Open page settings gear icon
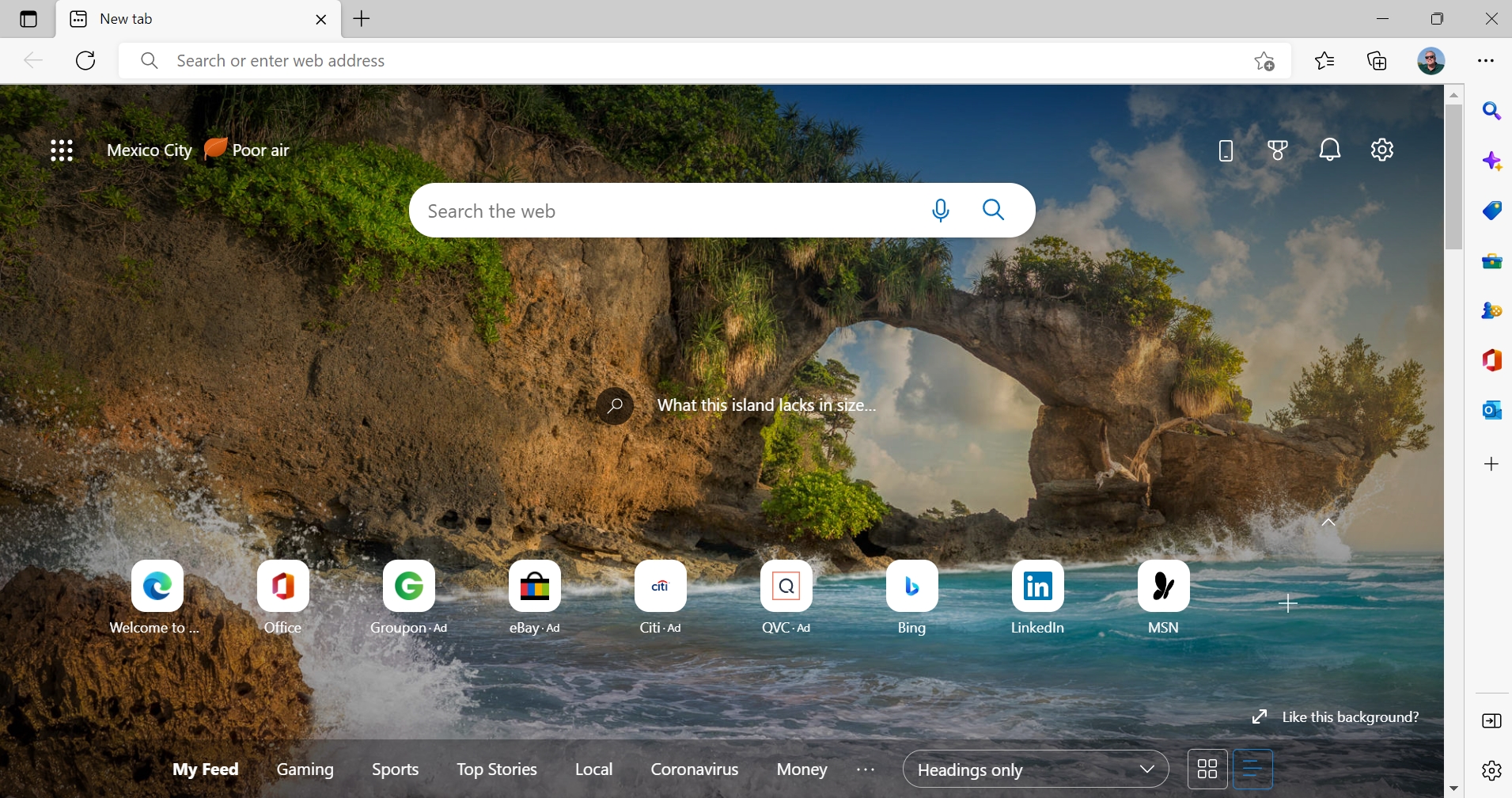 pos(1382,150)
